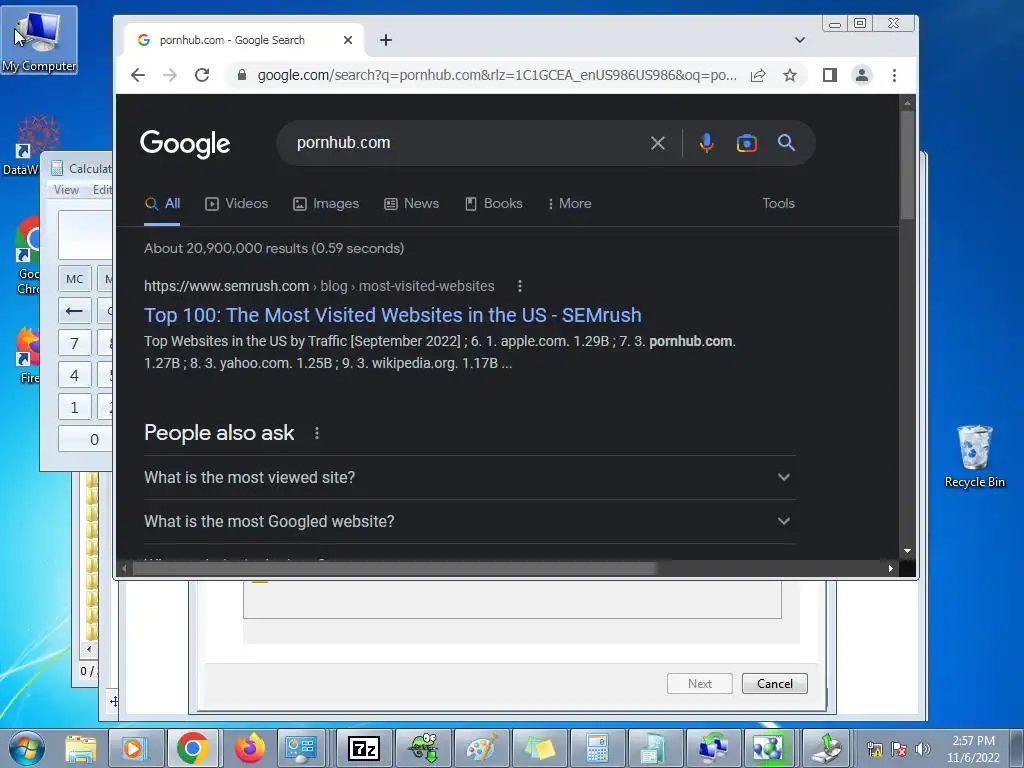Open the Calculator View menu
Image resolution: width=1024 pixels, height=768 pixels.
[x=66, y=190]
